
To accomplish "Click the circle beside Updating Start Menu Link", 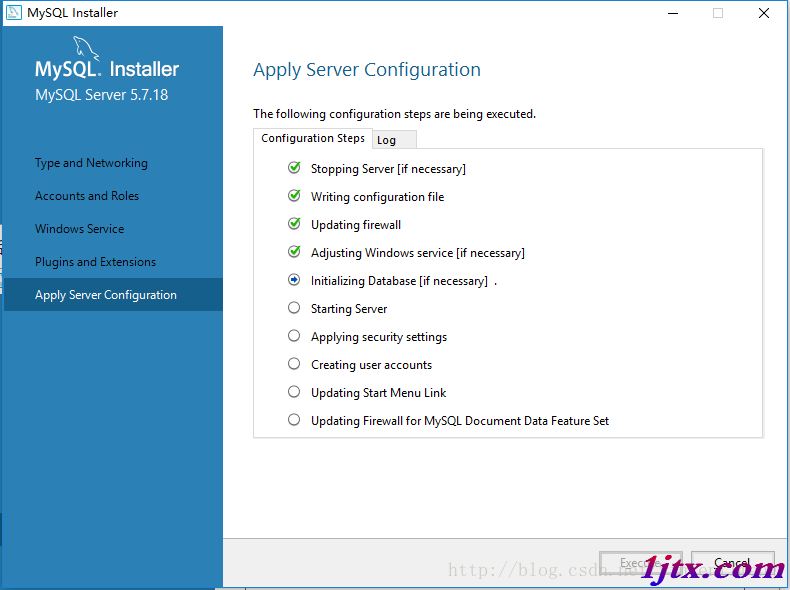I will coord(294,391).
